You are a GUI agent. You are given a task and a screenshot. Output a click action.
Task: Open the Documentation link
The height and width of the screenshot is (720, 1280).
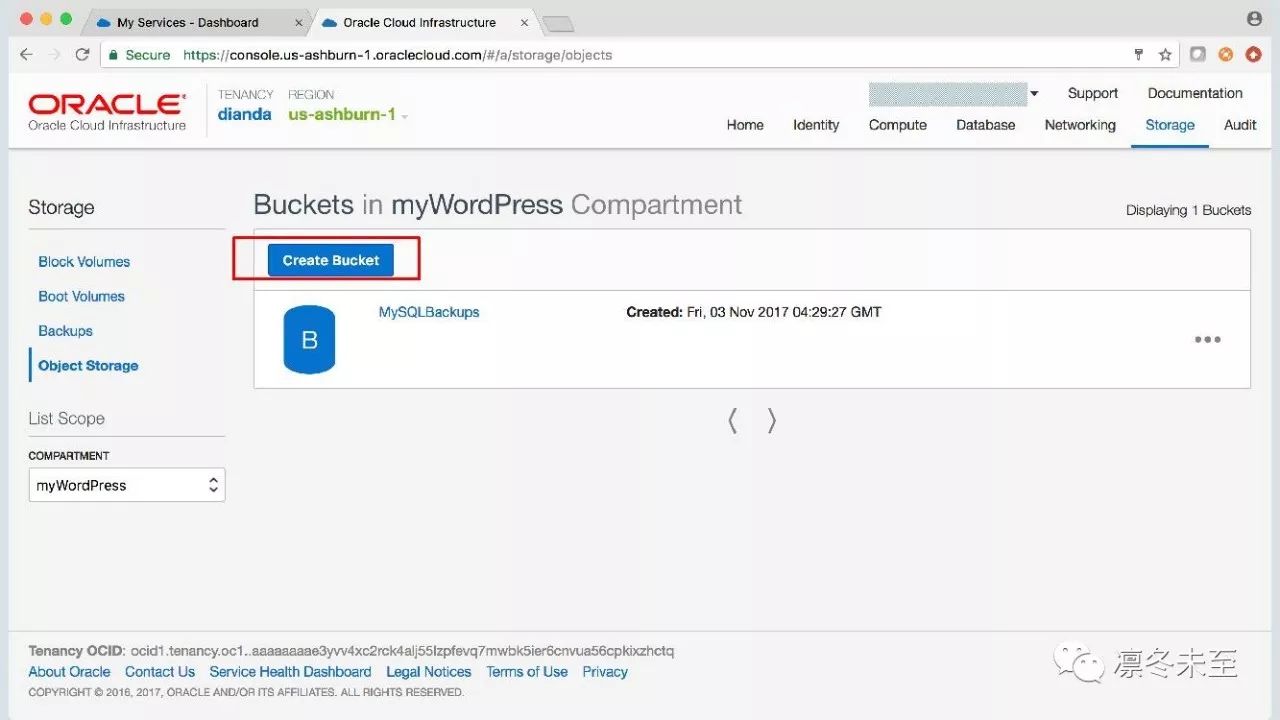[1195, 93]
